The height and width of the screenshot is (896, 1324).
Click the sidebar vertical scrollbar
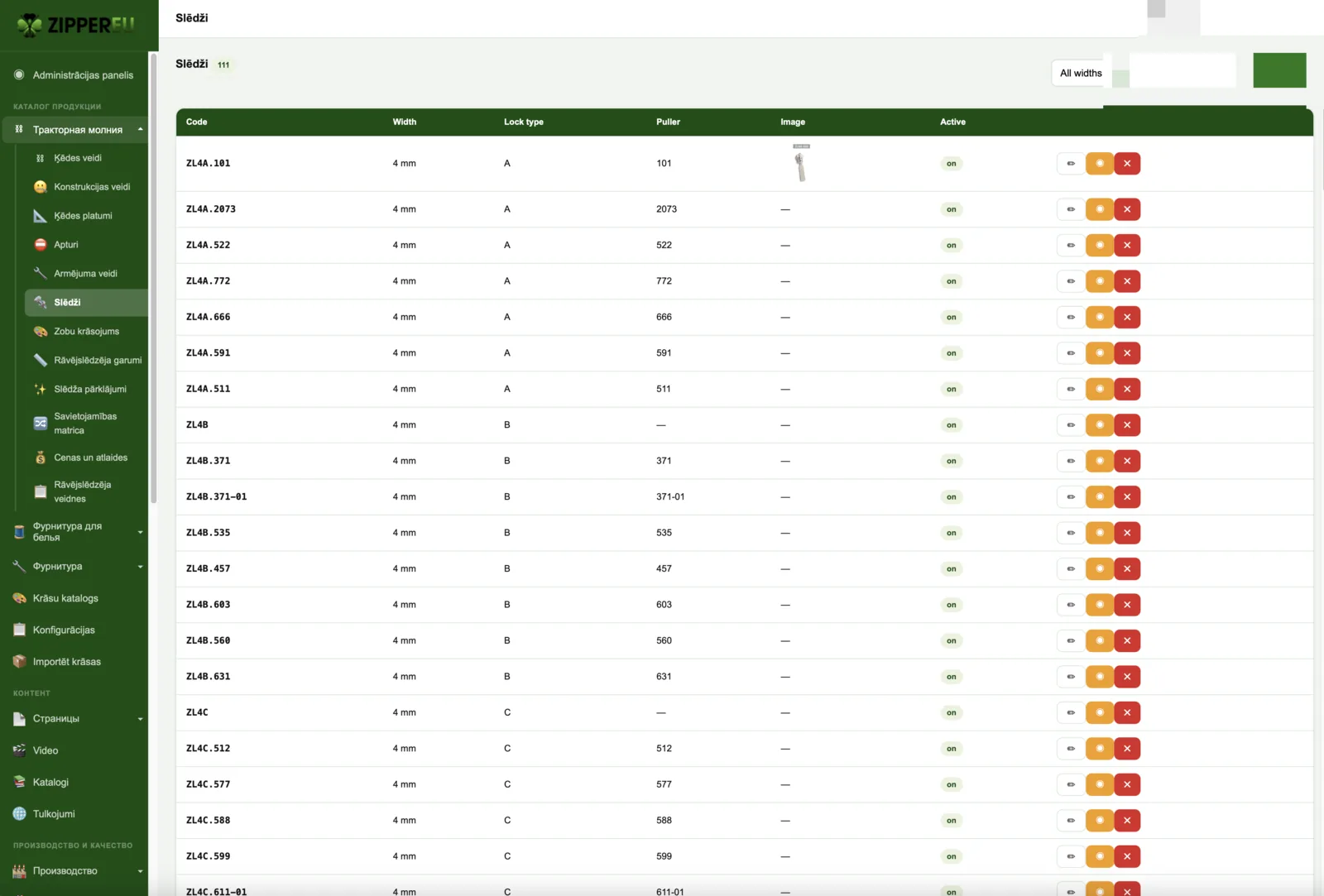coord(153,277)
